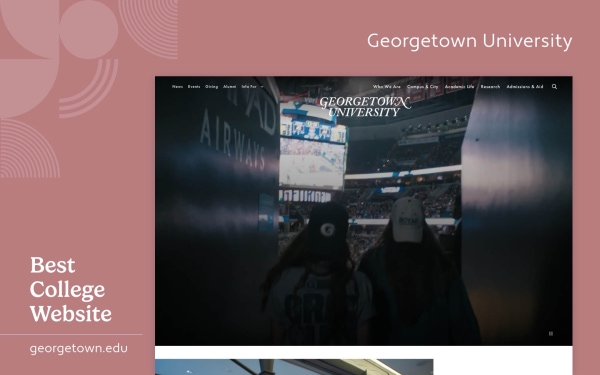Pause the hero background video
Screen dimensions: 600x375
(551, 334)
